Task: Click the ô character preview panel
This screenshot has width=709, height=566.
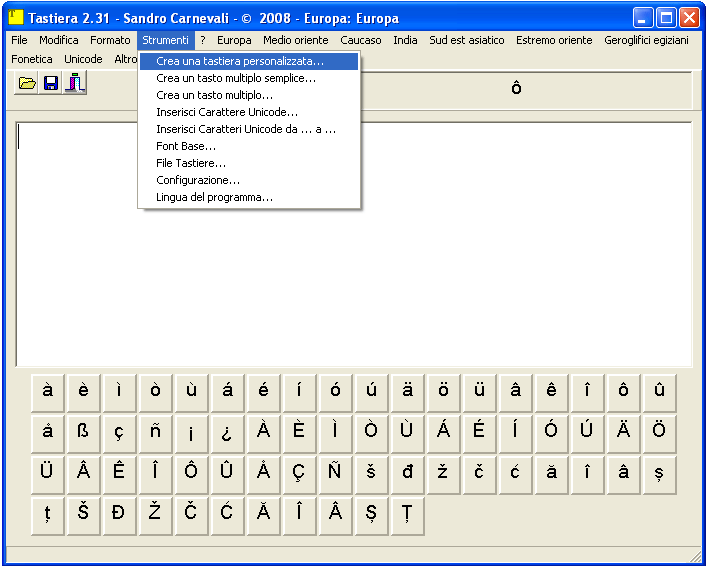Action: coord(516,88)
